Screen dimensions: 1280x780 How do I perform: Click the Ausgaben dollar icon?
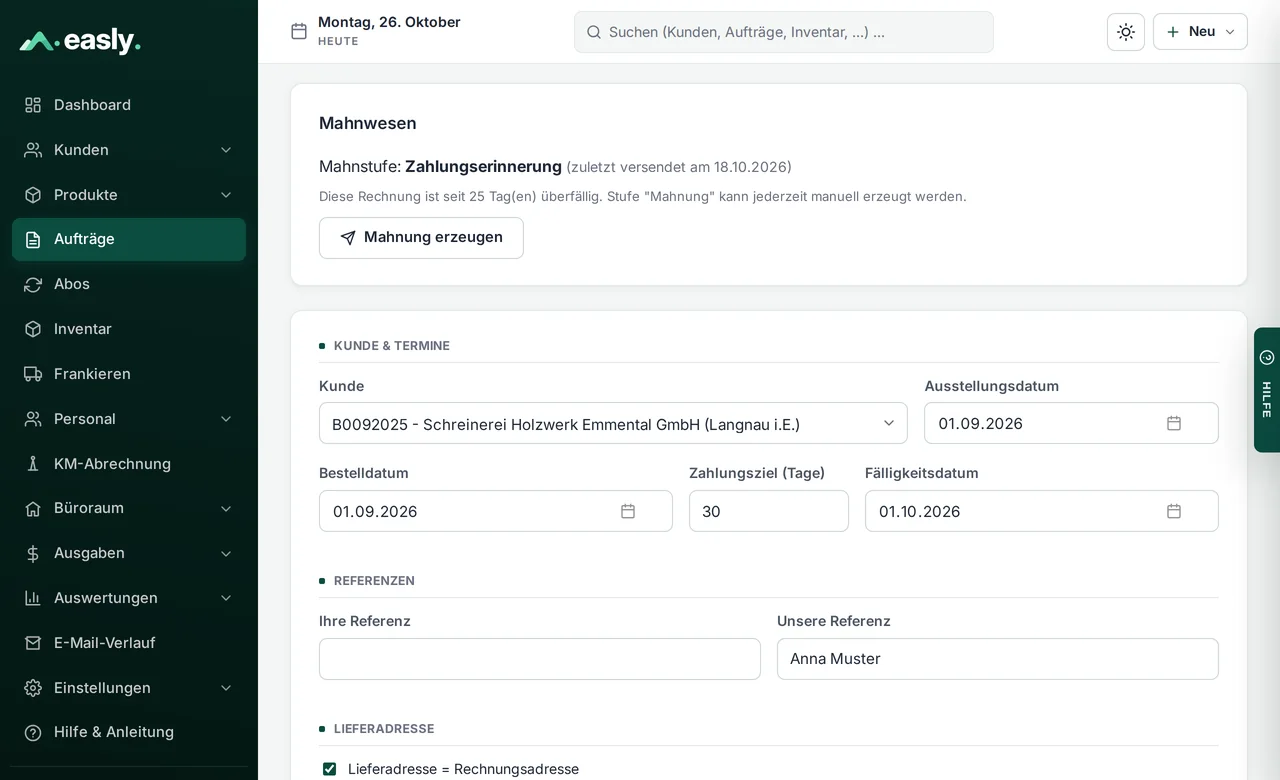[x=33, y=553]
